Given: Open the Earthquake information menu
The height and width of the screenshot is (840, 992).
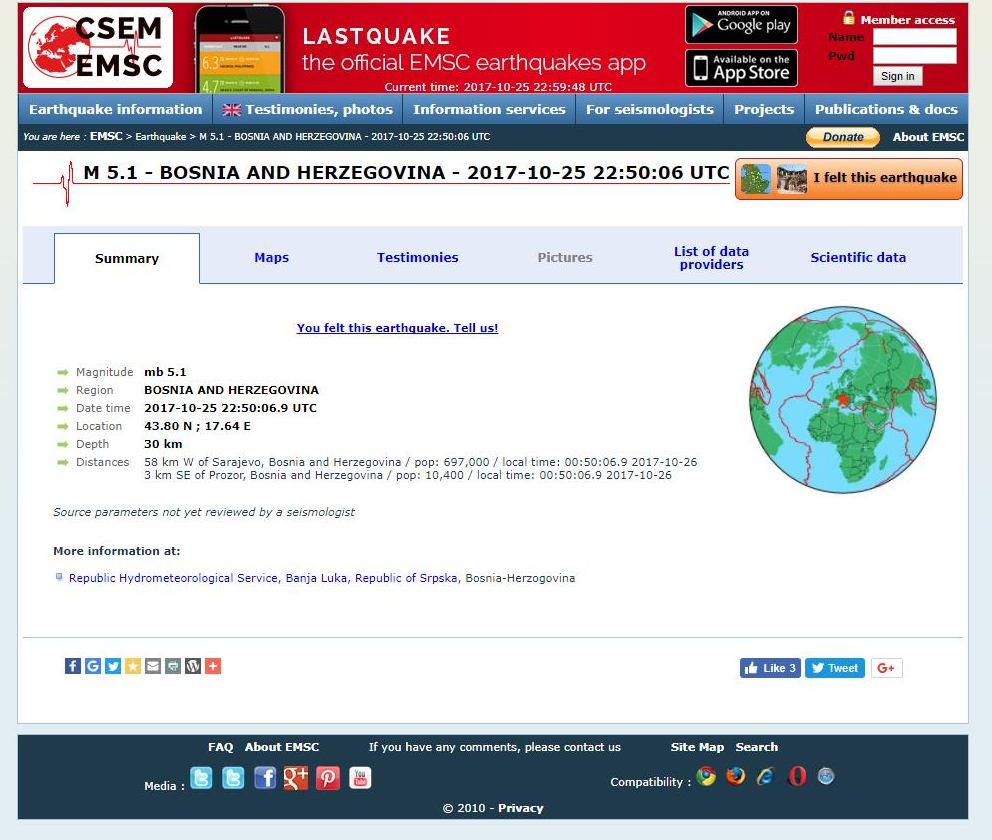Looking at the screenshot, I should (115, 110).
